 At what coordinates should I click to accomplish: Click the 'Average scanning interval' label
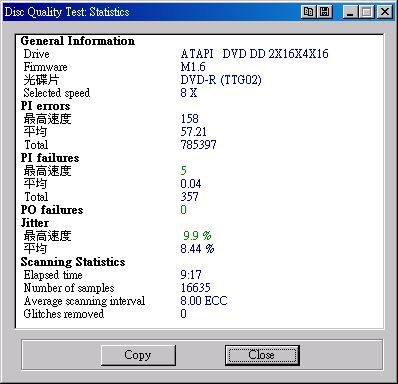coord(84,301)
